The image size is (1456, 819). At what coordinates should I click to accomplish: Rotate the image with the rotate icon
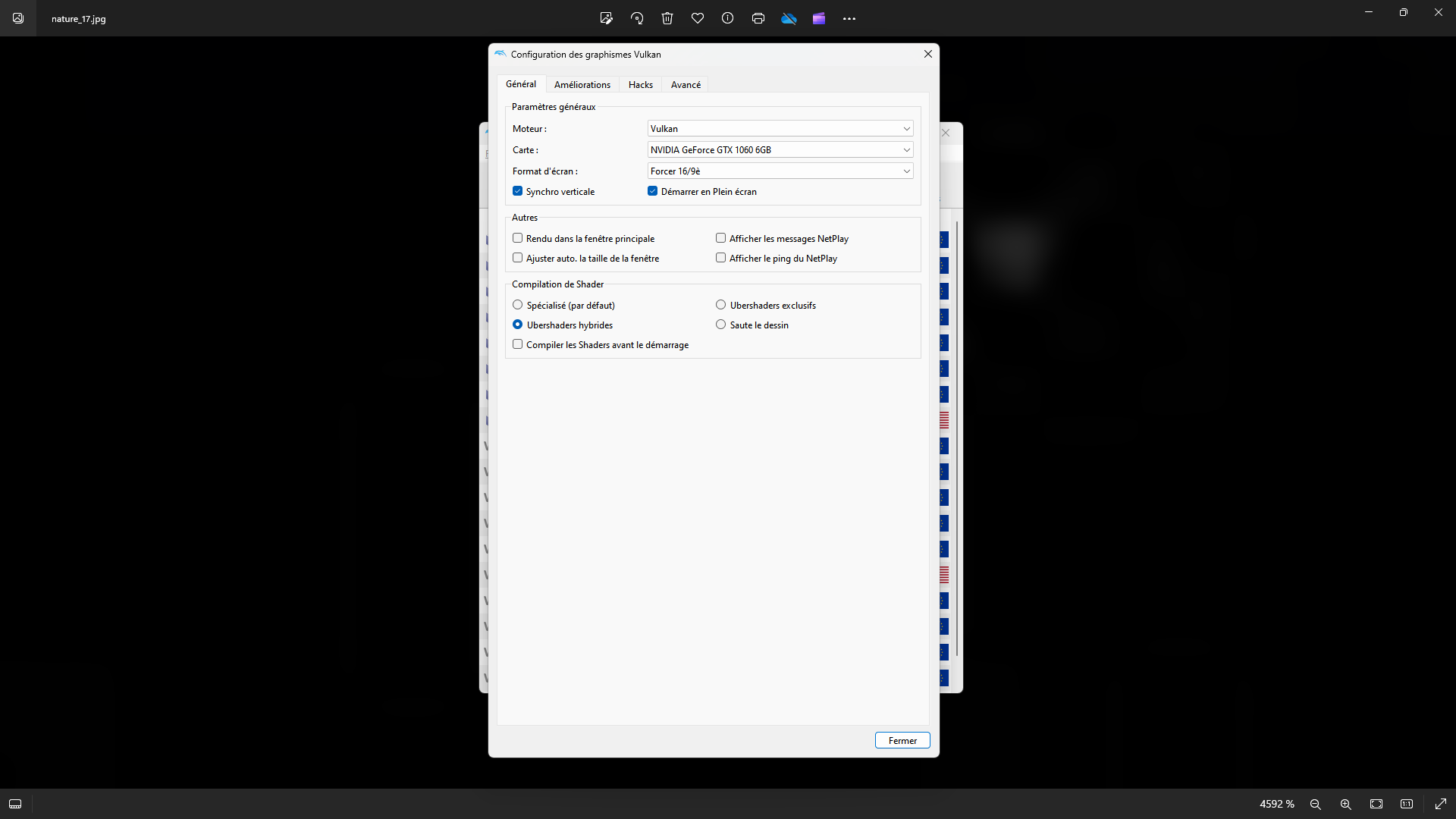637,18
